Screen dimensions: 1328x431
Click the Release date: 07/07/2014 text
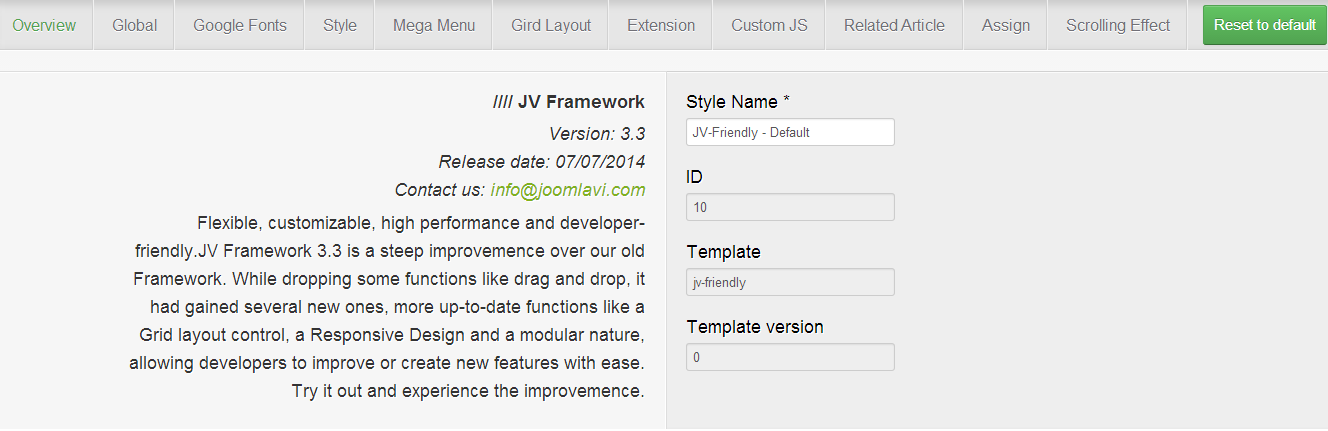pyautogui.click(x=542, y=162)
